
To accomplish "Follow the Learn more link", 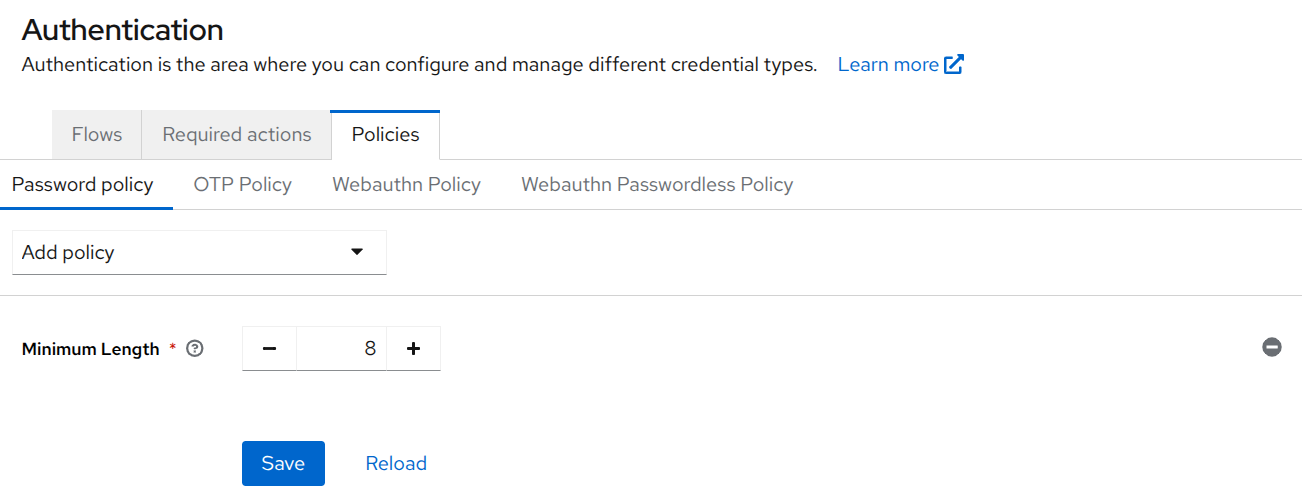I will tap(887, 65).
